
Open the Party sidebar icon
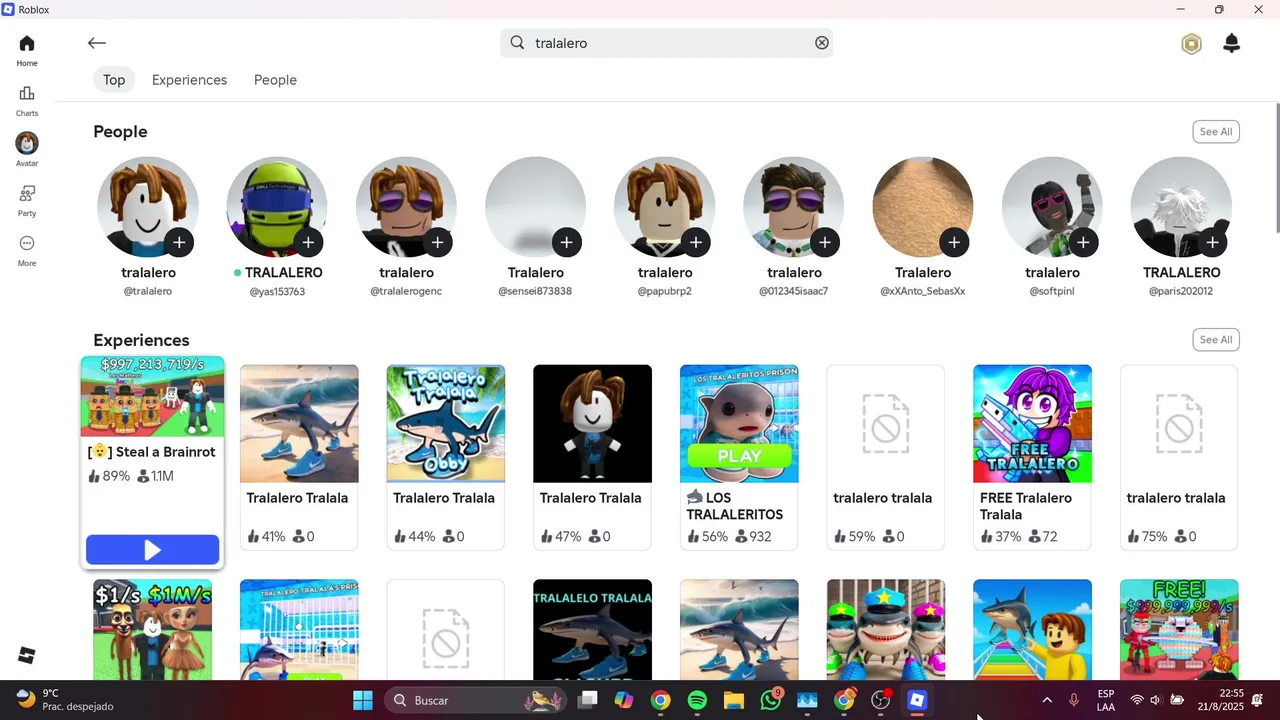27,200
